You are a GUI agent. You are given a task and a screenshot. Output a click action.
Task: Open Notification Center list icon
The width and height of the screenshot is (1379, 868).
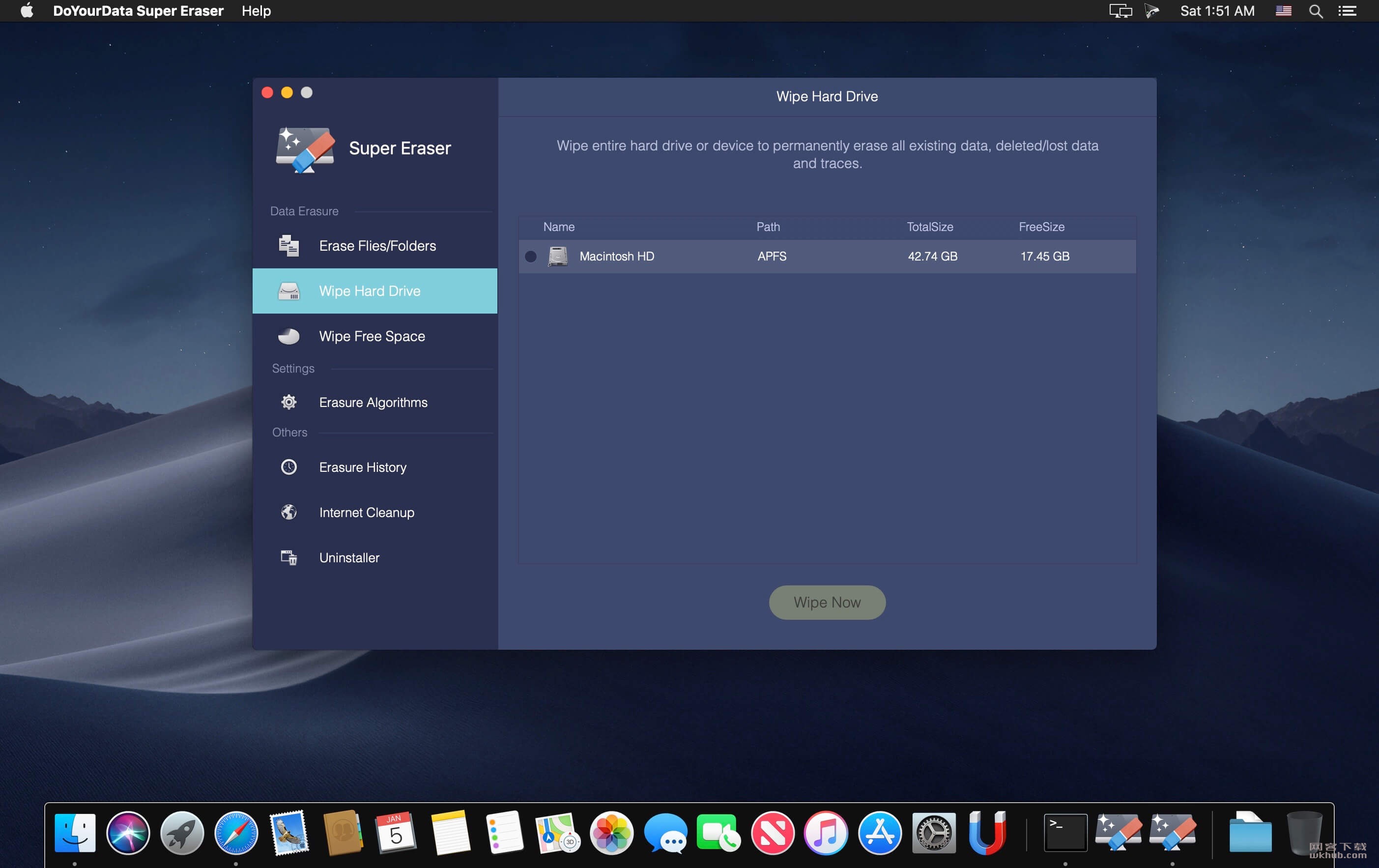[1347, 11]
